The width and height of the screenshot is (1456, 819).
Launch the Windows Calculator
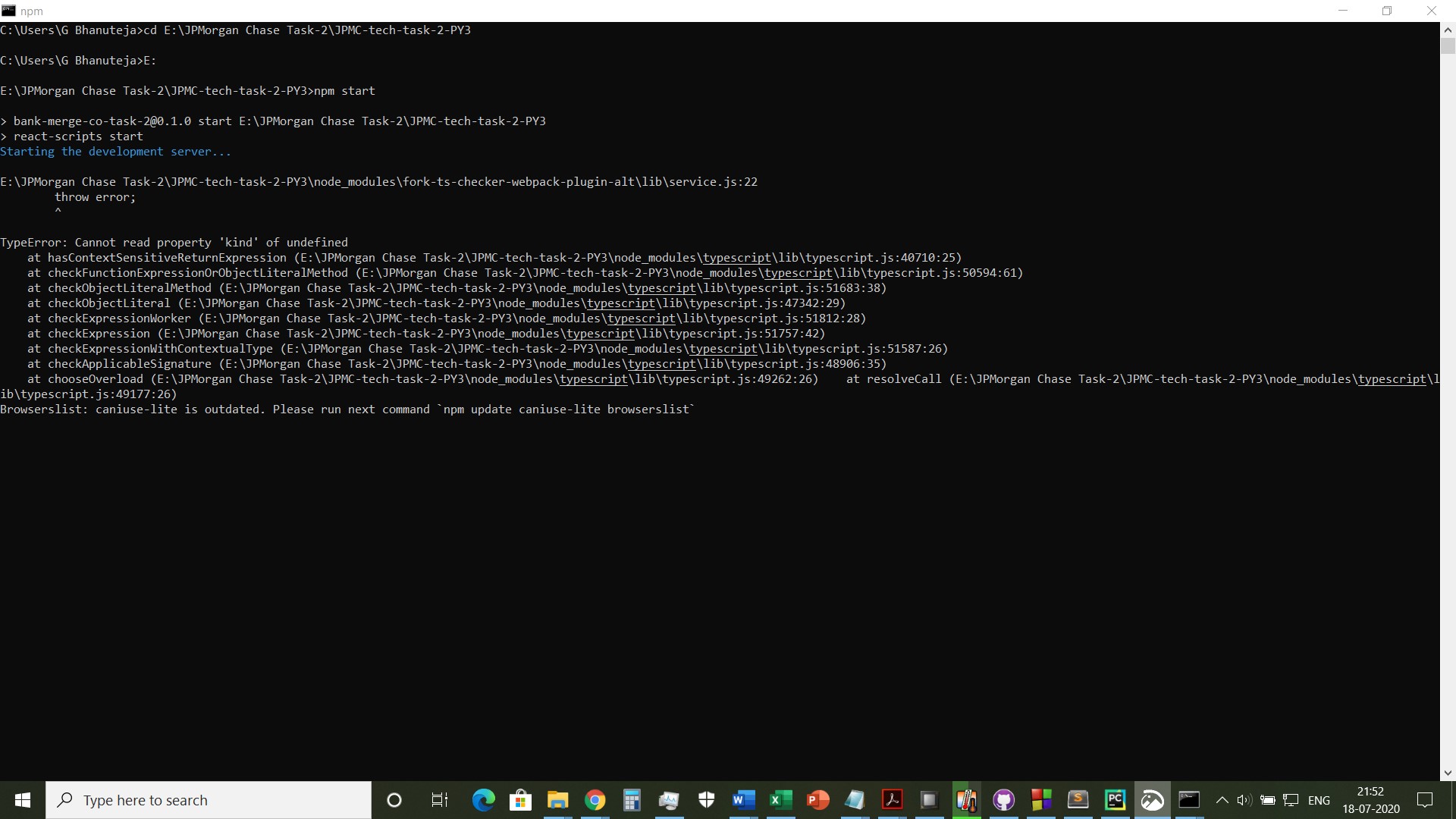[x=630, y=800]
